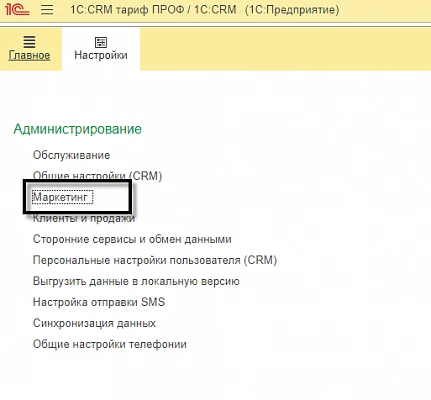431x400 pixels.
Task: Click the 1C logo icon
Action: pos(17,9)
